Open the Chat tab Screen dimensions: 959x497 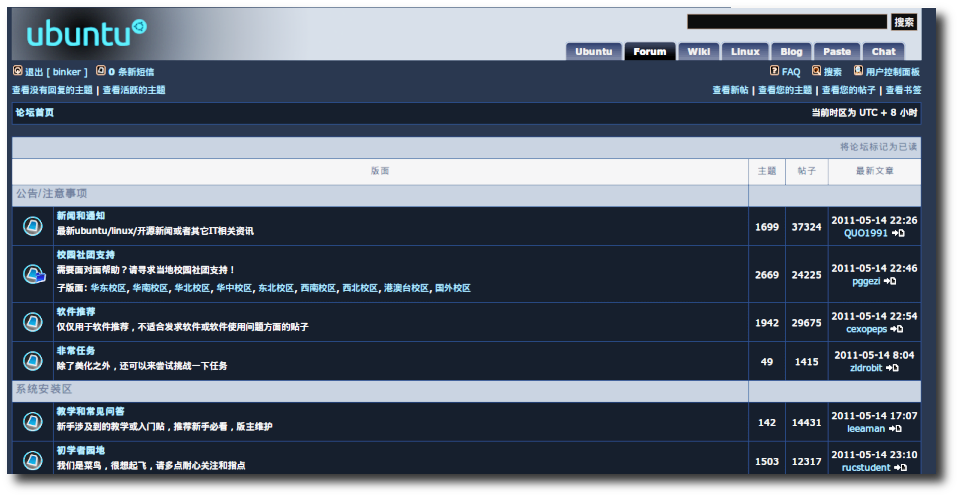(x=883, y=51)
